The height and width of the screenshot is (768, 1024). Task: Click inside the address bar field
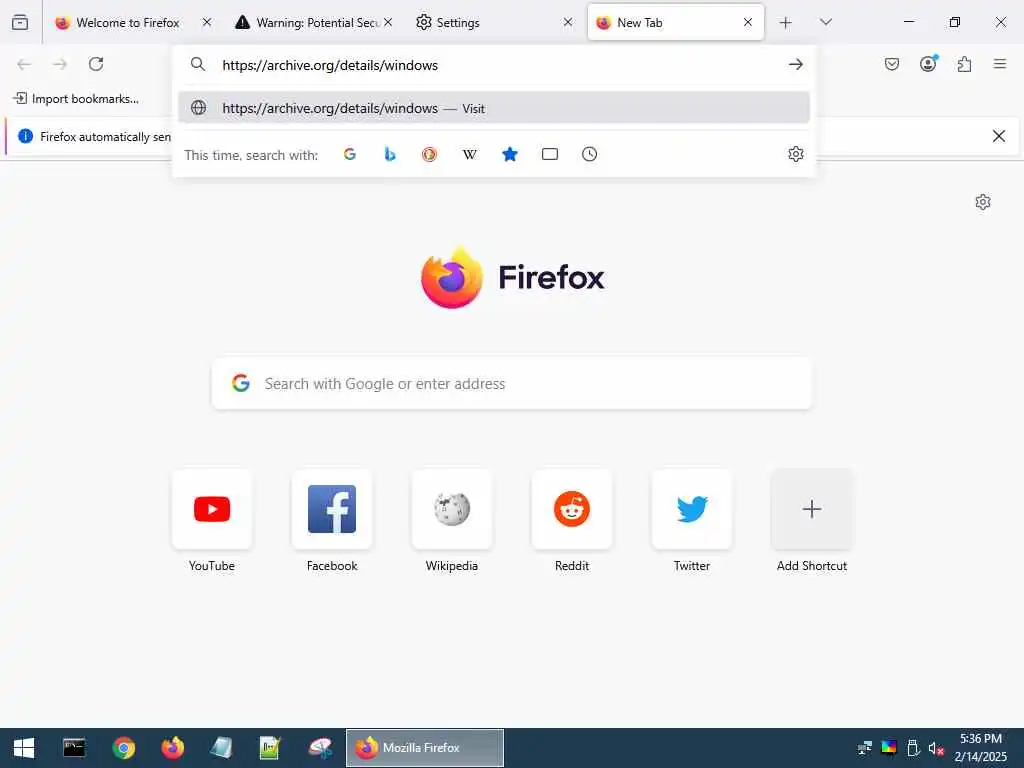point(496,65)
